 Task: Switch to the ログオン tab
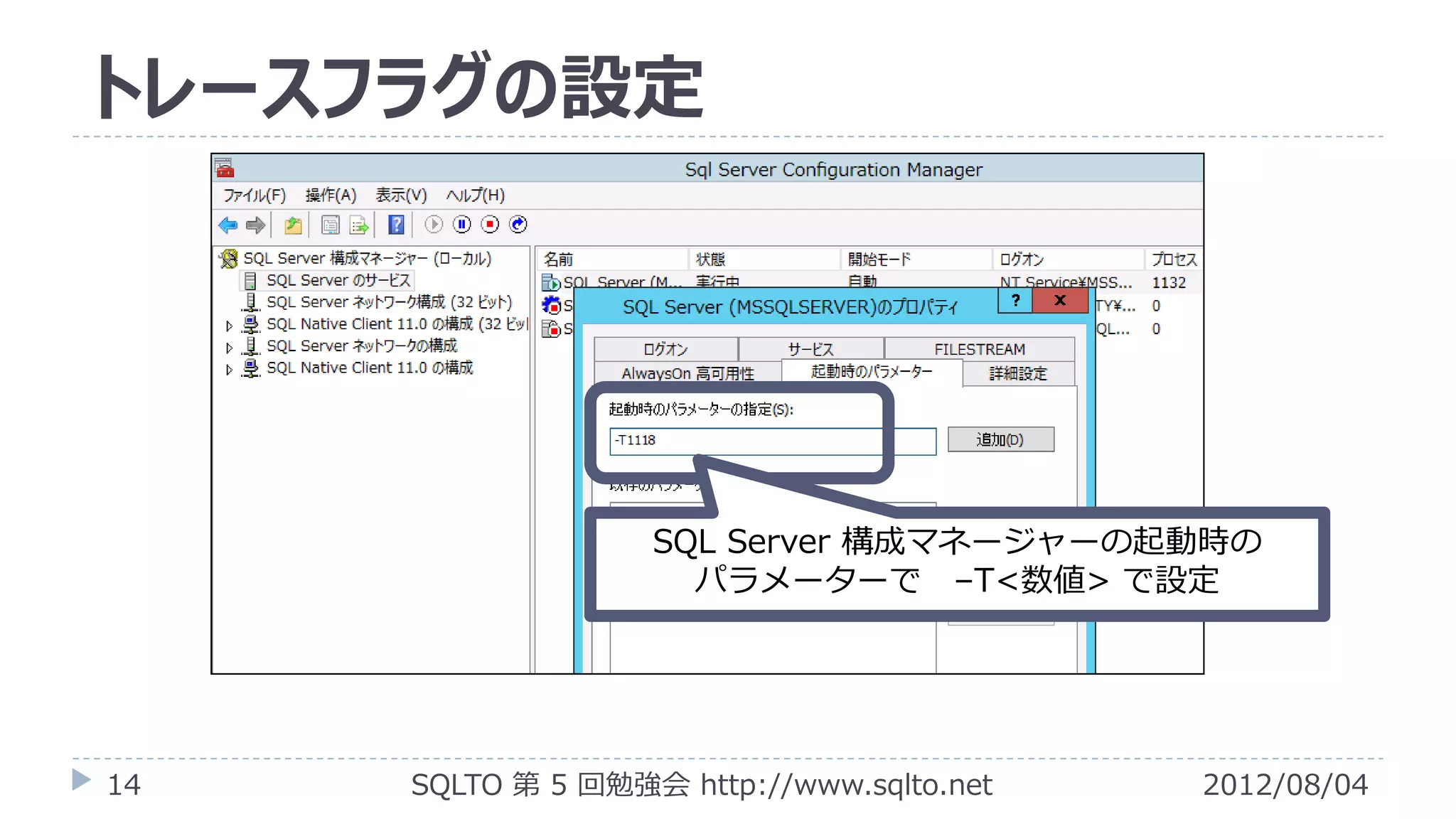pos(665,349)
